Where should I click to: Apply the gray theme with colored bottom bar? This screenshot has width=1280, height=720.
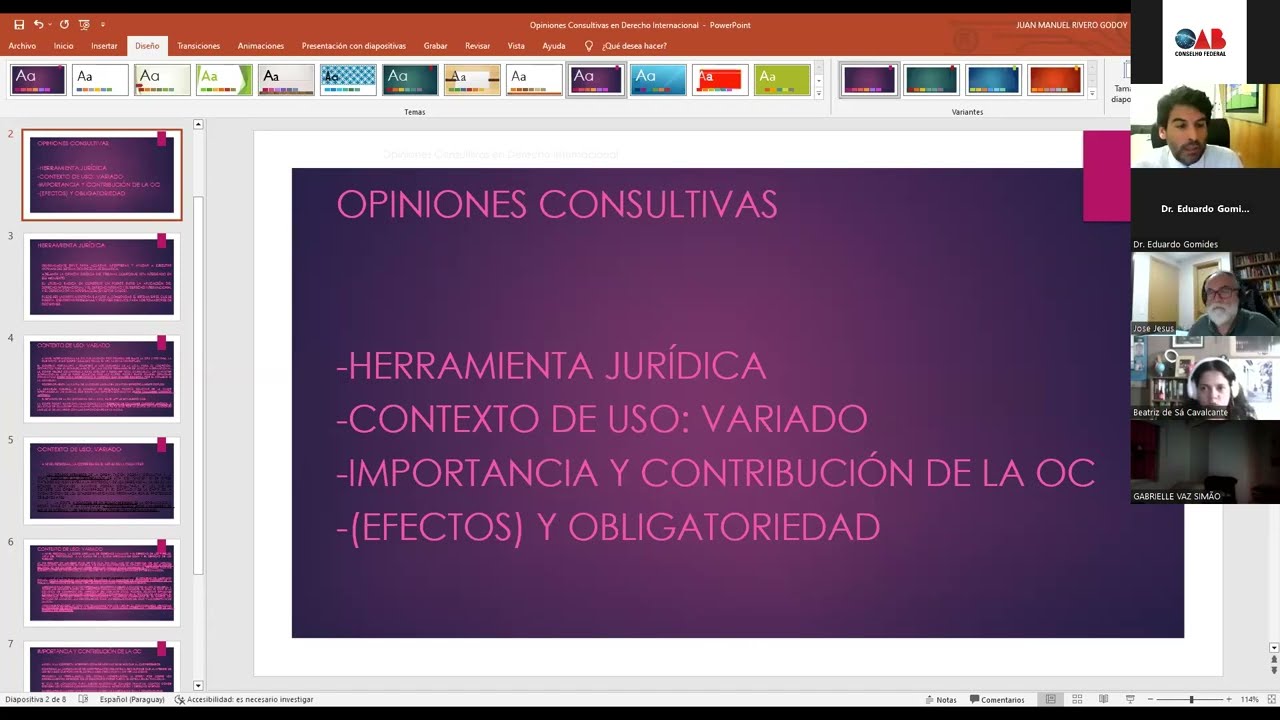[286, 80]
